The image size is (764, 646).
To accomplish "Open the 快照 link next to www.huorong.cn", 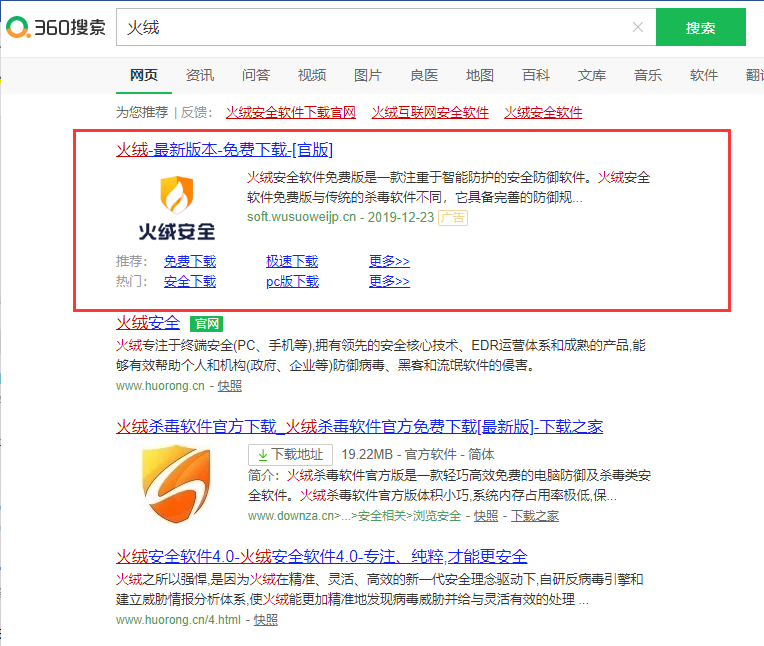I will tap(229, 385).
